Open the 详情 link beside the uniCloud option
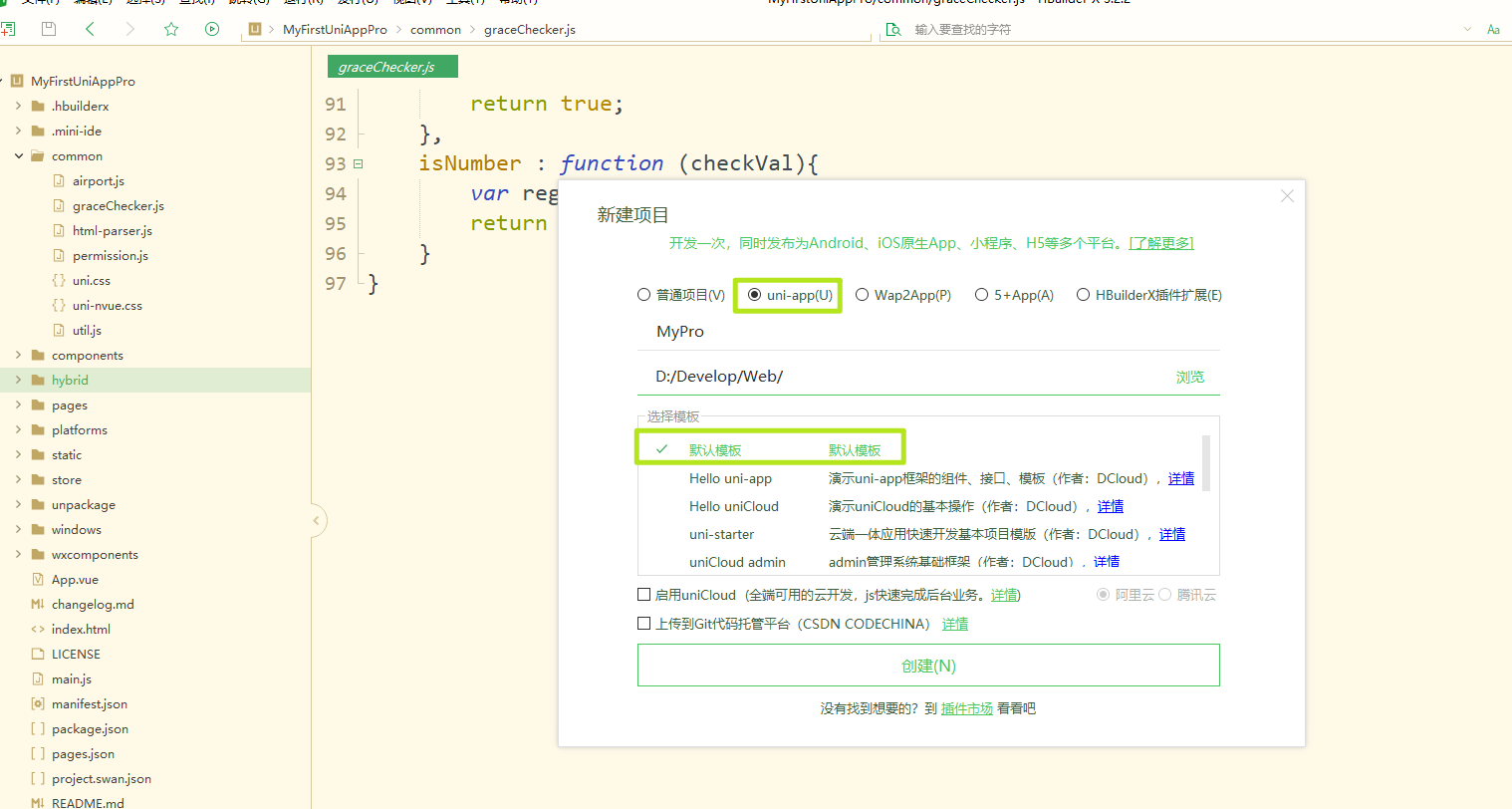 [x=1004, y=595]
